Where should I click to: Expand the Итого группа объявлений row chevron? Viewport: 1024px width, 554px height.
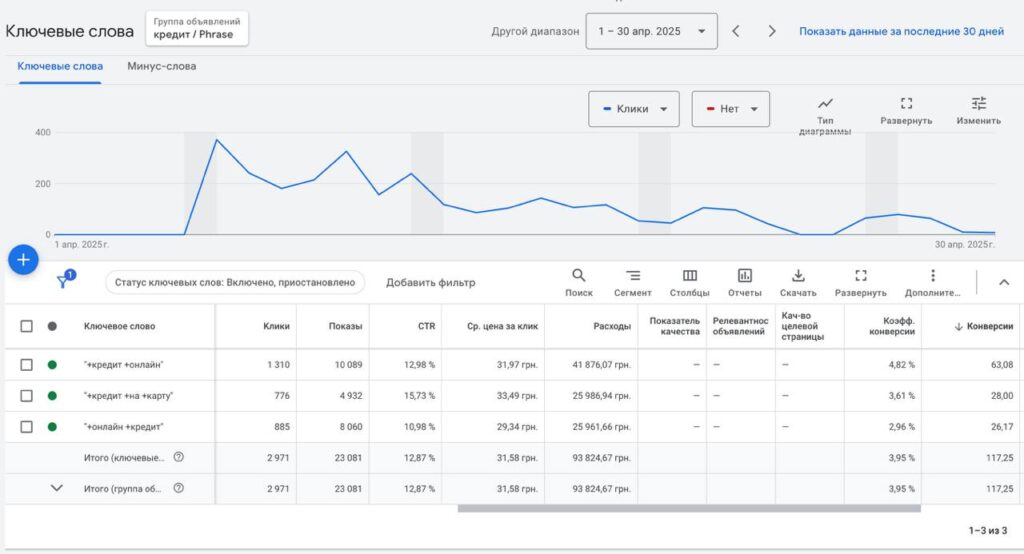[57, 488]
